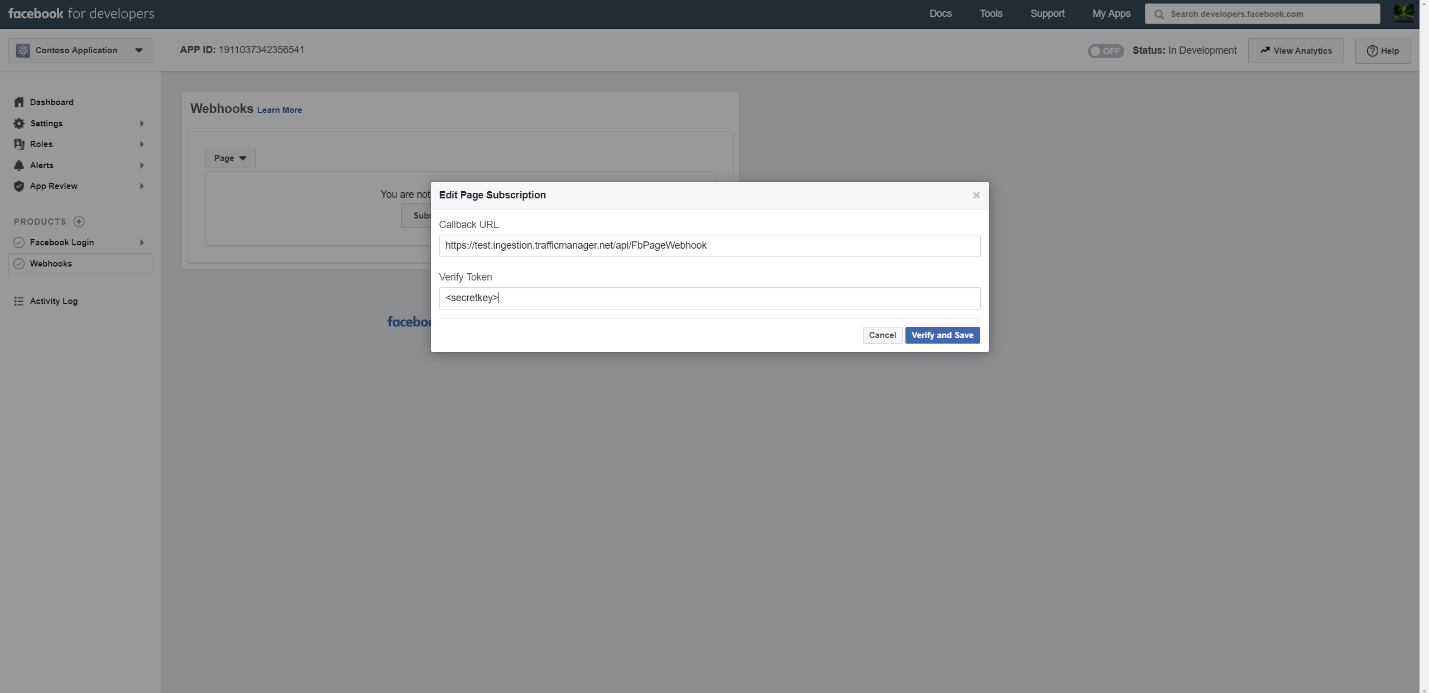Cancel the Edit Page Subscription dialog
The image size is (1429, 693).
(x=881, y=335)
